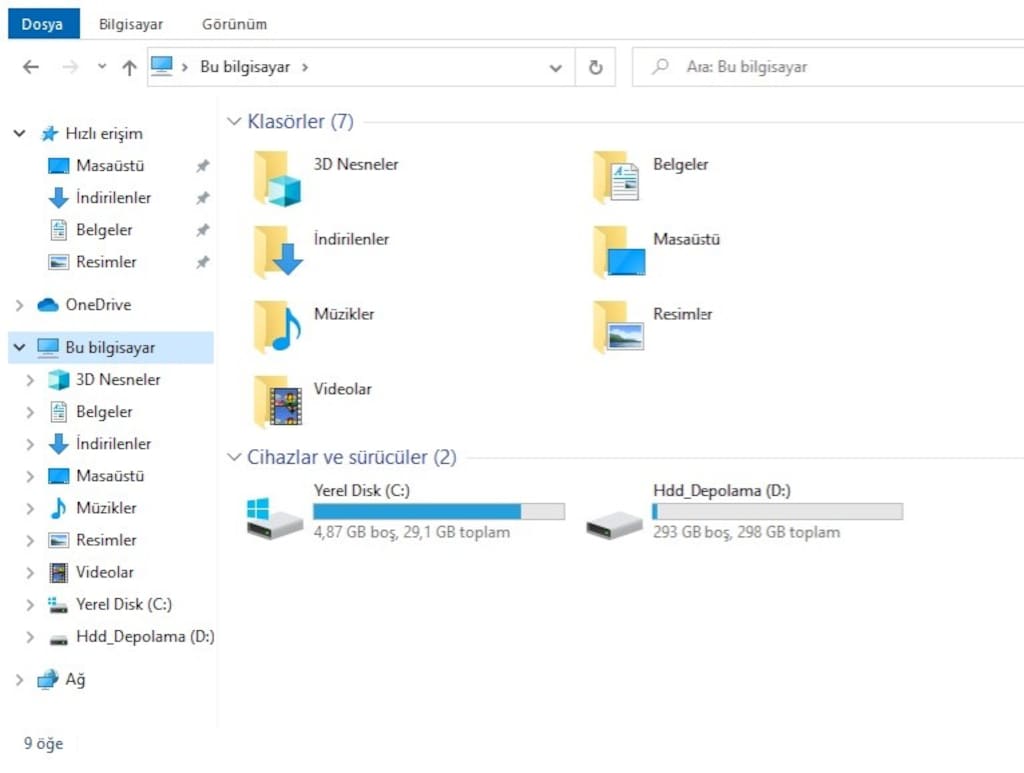Click the Hdd_Depolama (D:) usage bar

point(778,511)
